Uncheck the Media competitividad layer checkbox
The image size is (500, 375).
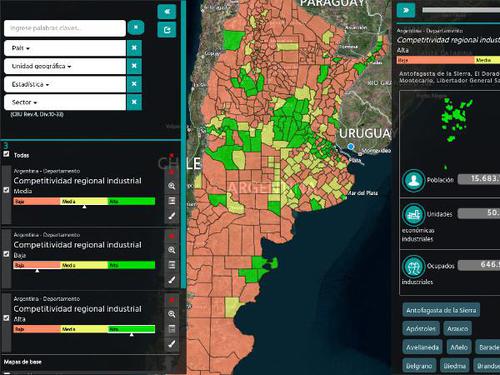[6, 190]
